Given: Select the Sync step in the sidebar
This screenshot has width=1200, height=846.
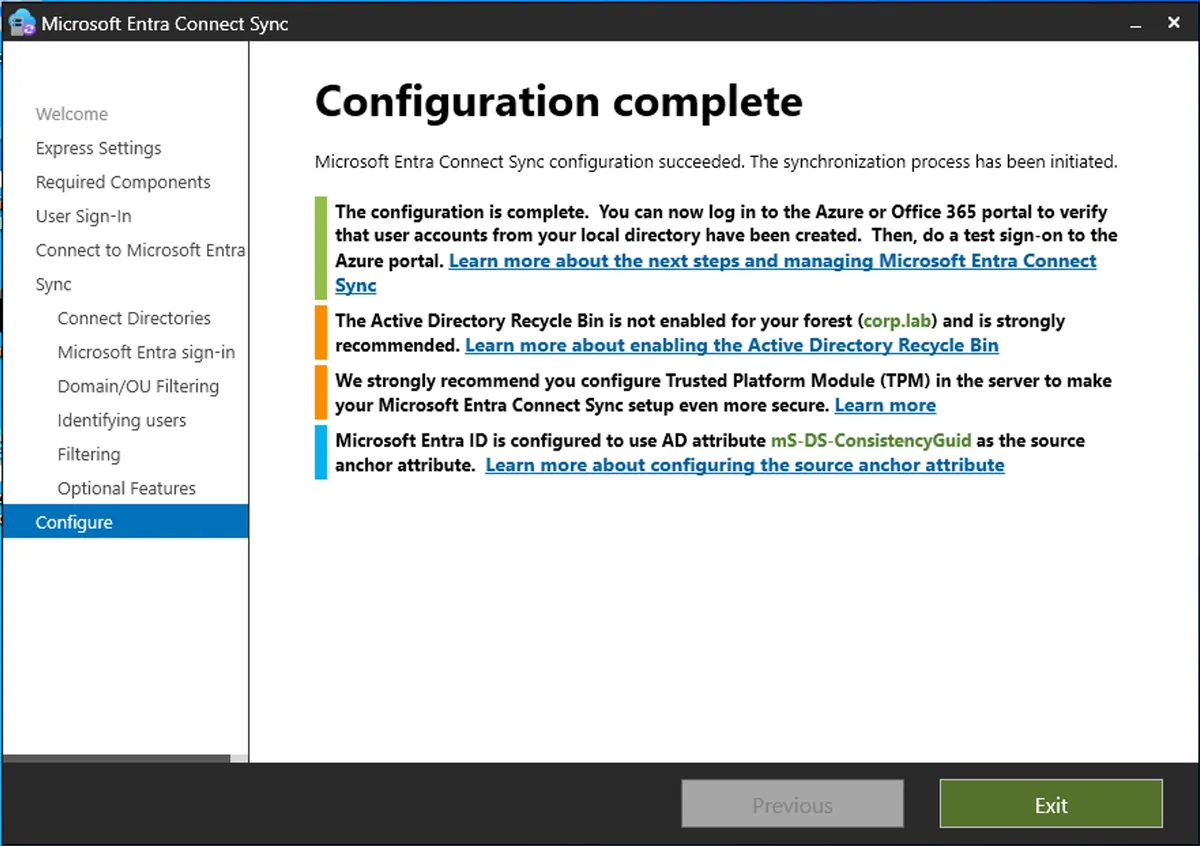Looking at the screenshot, I should pyautogui.click(x=53, y=284).
